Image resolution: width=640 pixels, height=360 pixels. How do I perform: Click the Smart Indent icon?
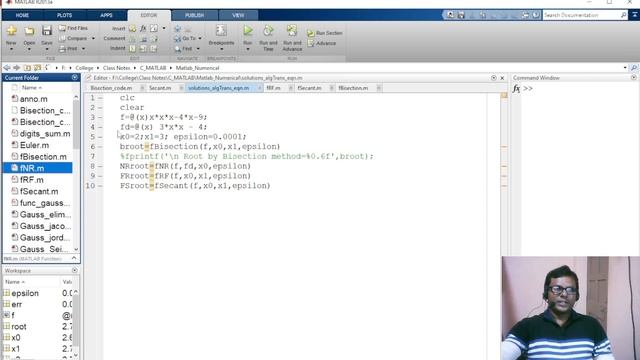[x=133, y=49]
